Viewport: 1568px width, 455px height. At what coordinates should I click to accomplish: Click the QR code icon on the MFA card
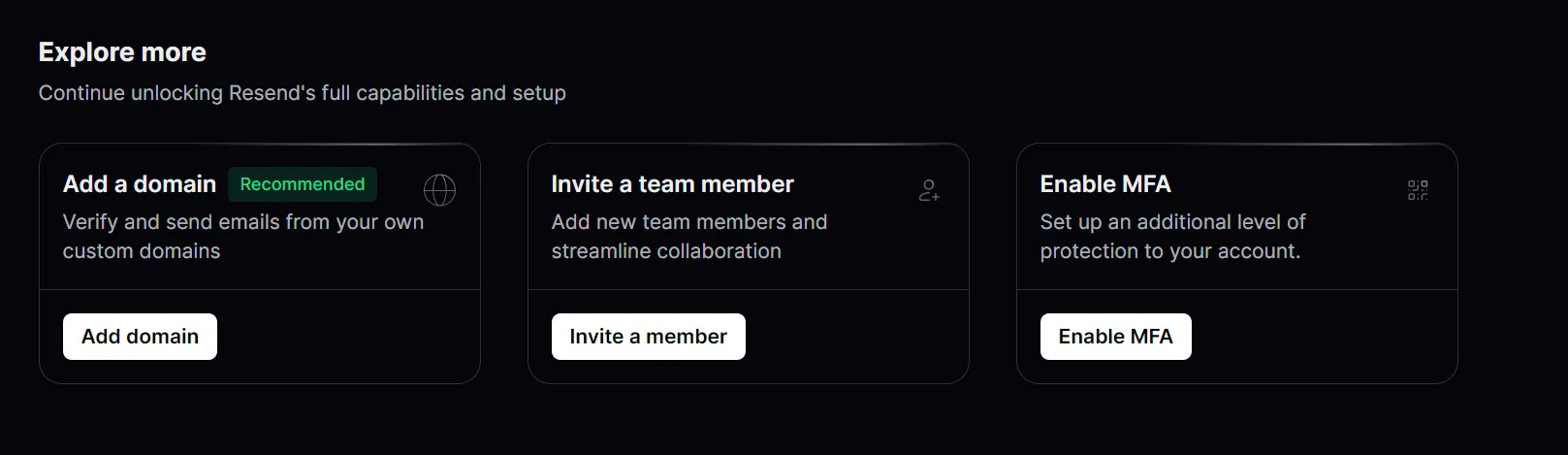coord(1418,190)
